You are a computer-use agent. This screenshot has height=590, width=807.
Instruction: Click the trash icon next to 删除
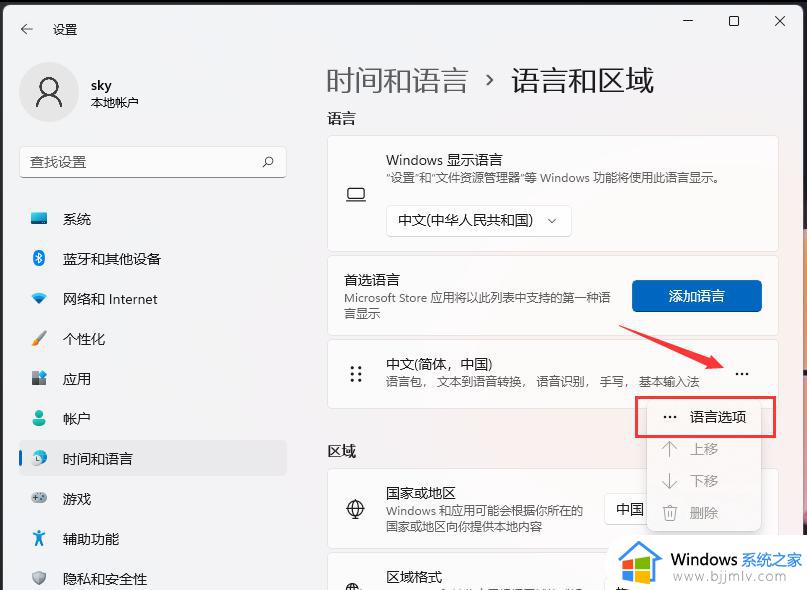[x=670, y=513]
